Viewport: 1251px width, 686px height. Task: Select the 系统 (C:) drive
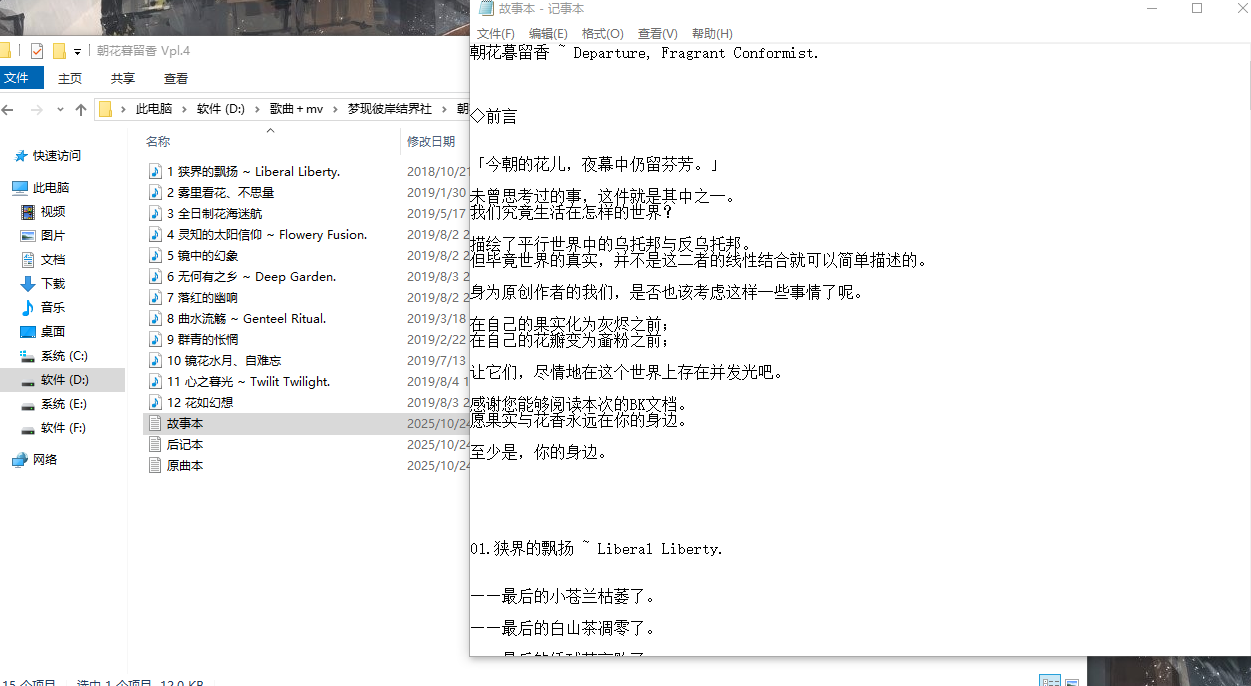64,356
